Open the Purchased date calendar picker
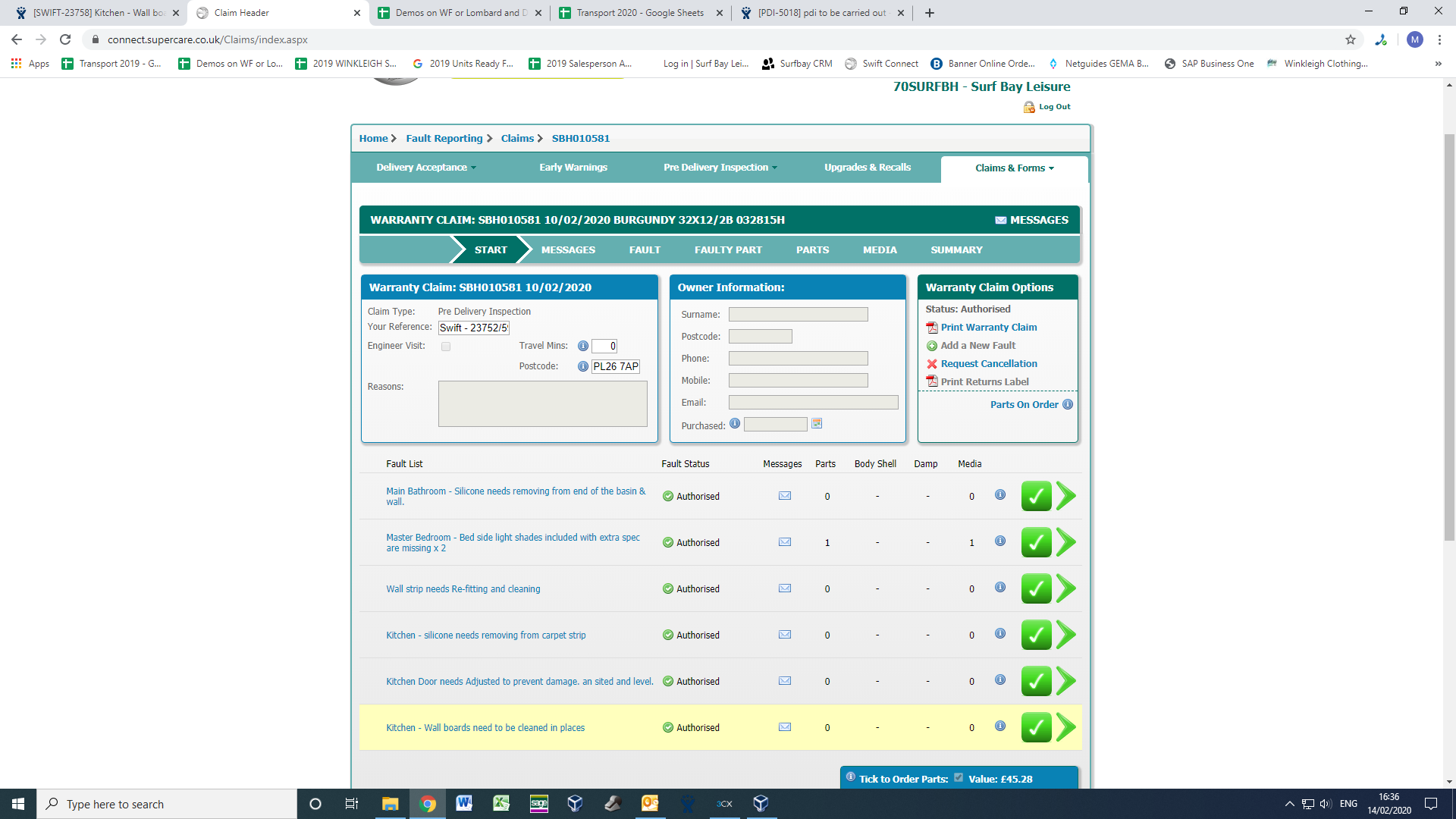Viewport: 1456px width, 819px height. click(817, 424)
